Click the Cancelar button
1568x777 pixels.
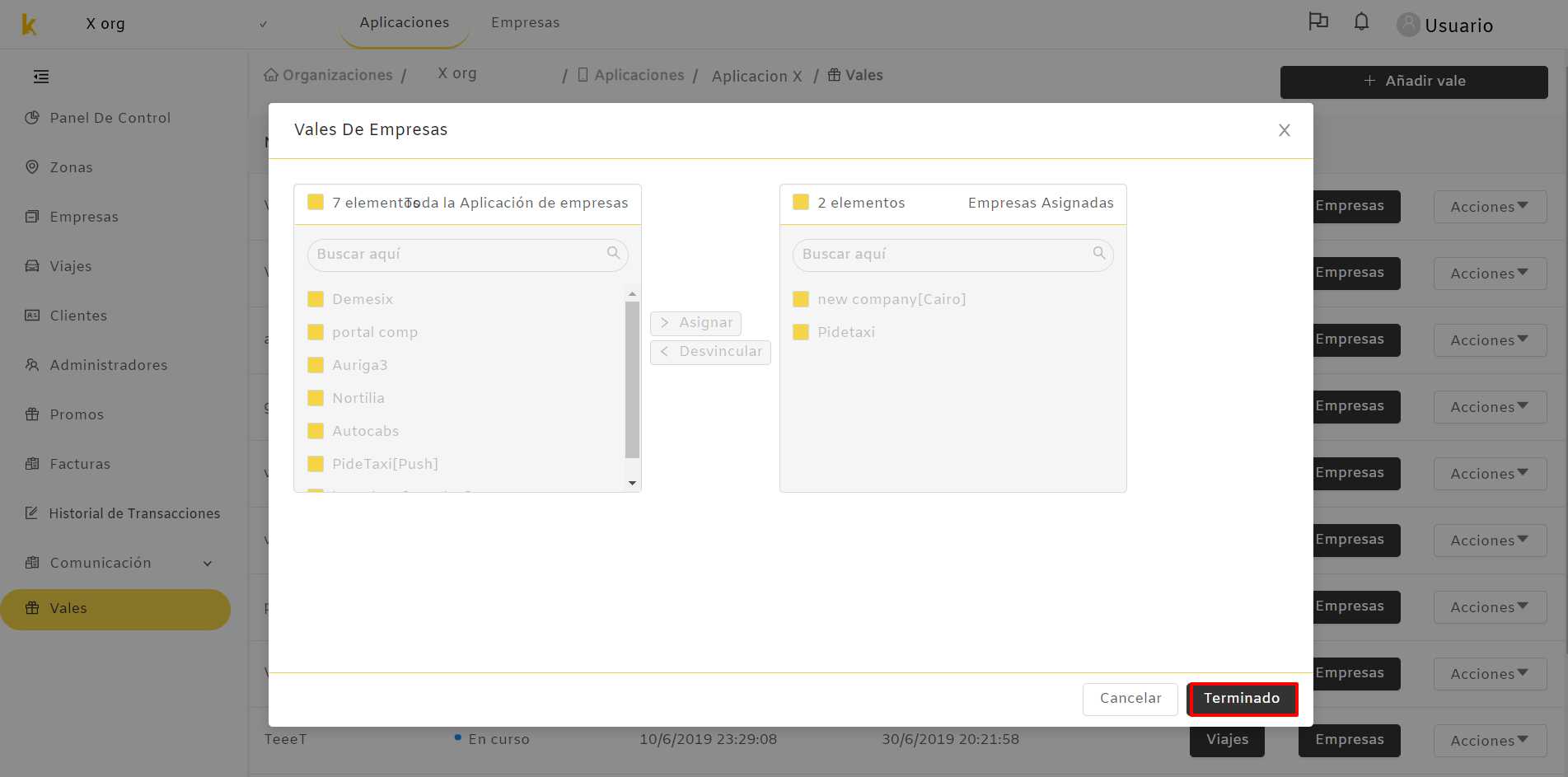tap(1130, 699)
